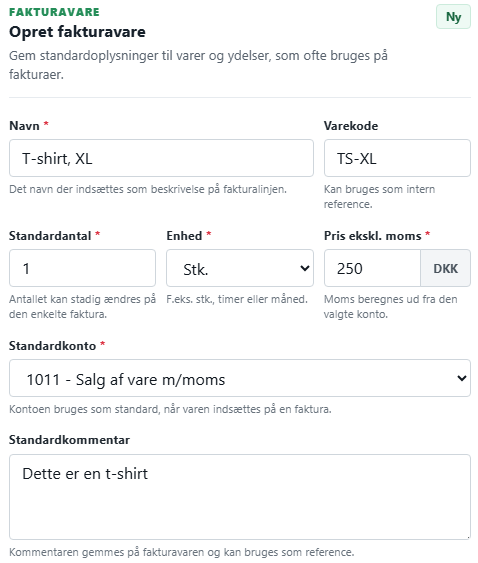Click the DKK currency addon

pyautogui.click(x=445, y=268)
